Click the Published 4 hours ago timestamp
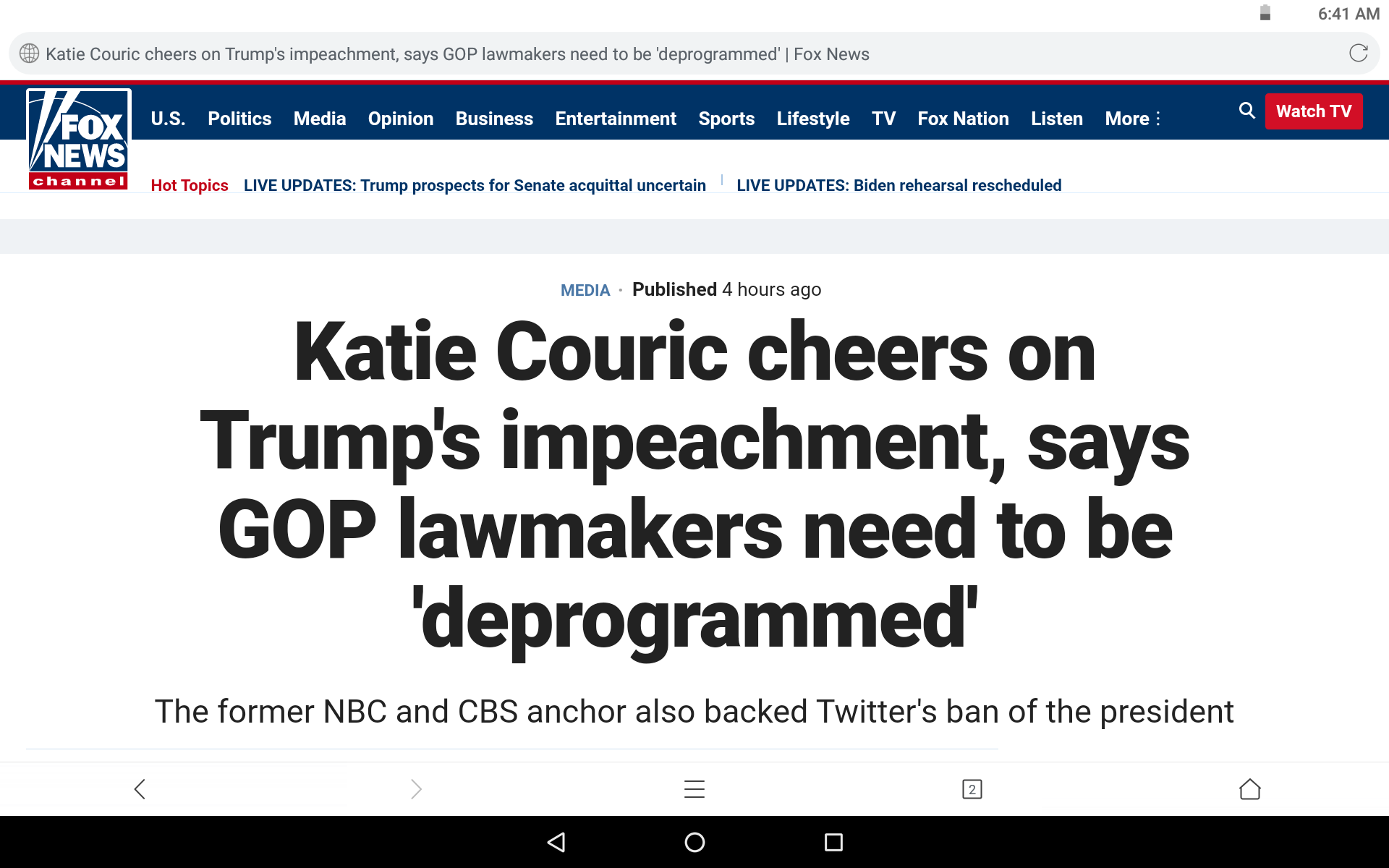 (x=726, y=289)
